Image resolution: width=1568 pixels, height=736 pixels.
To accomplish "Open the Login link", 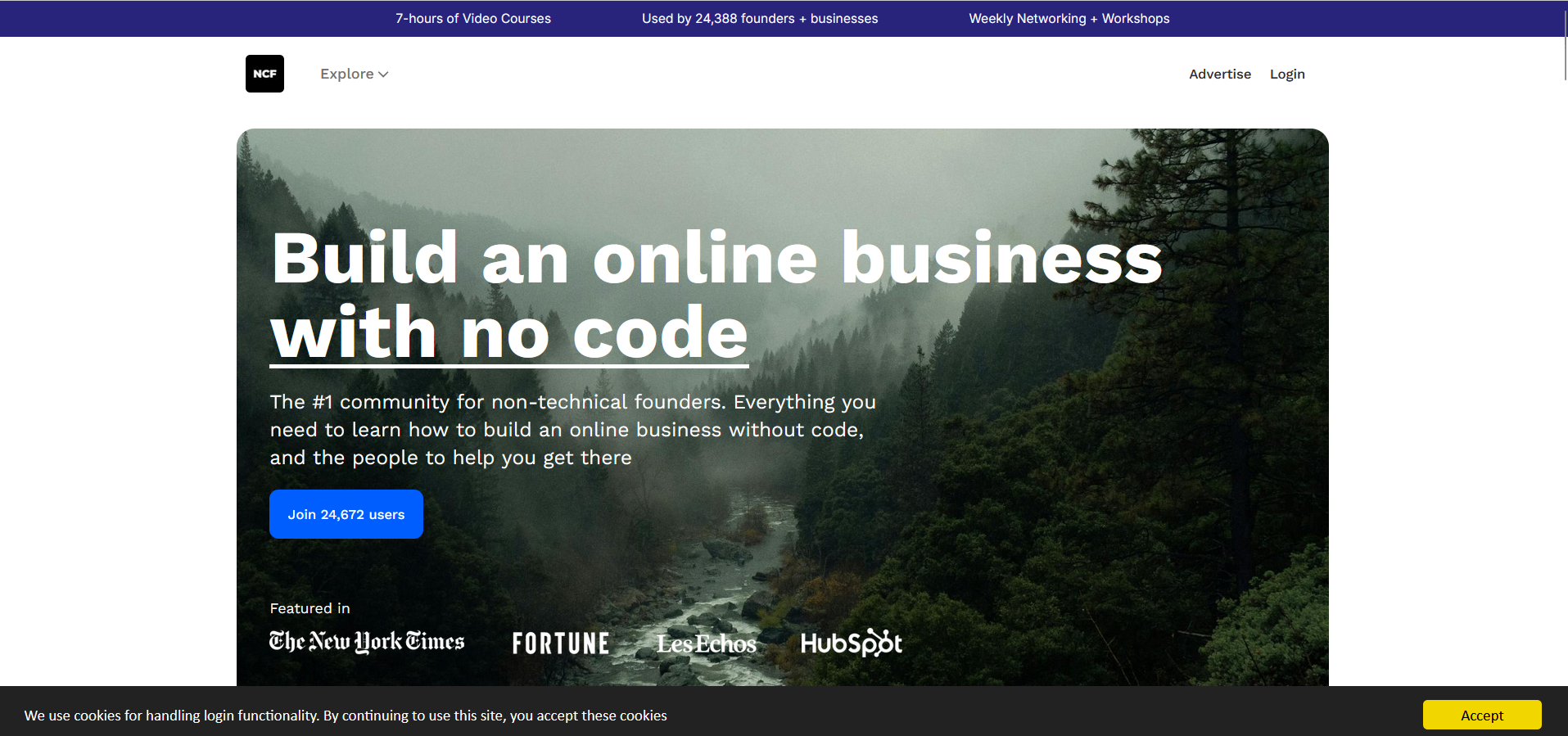I will pyautogui.click(x=1287, y=74).
